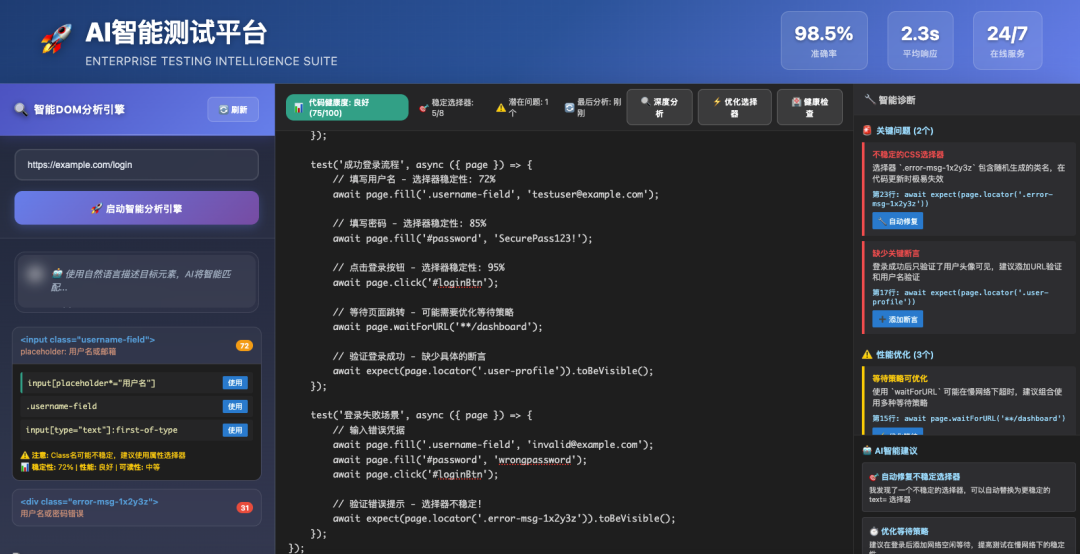1080x554 pixels.
Task: Click 自动修复 under unstable CSS selector
Action: coord(897,221)
